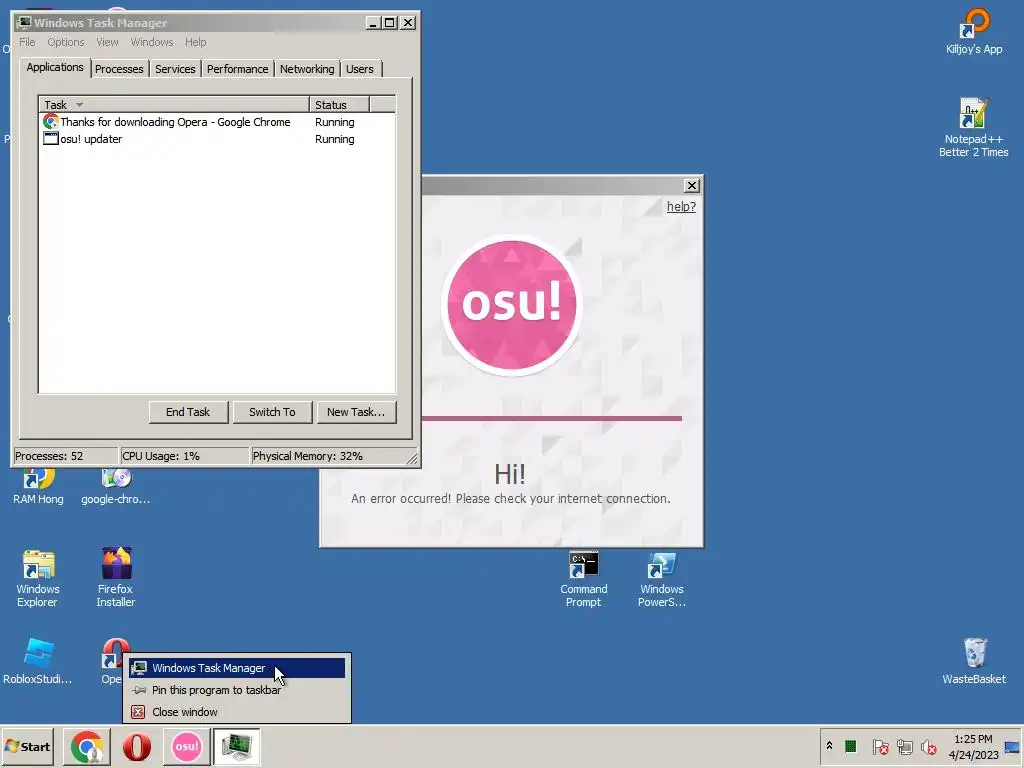This screenshot has width=1024, height=768.
Task: Select the Command Prompt desktop shortcut
Action: 583,580
